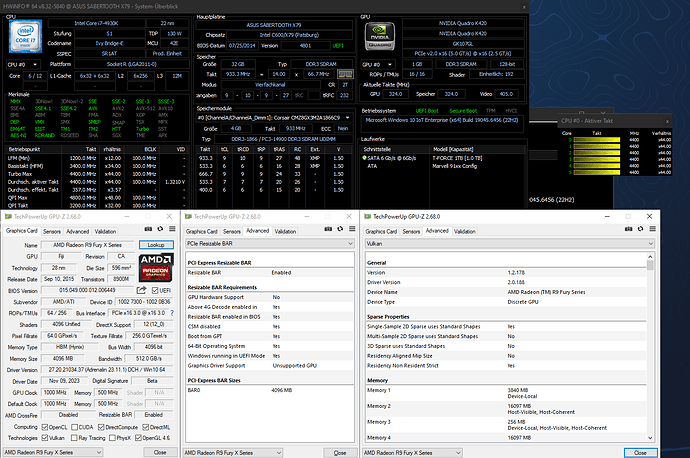The width and height of the screenshot is (690, 458).
Task: Toggle the UEFI checkbox in GPU-Z
Action: (x=155, y=290)
